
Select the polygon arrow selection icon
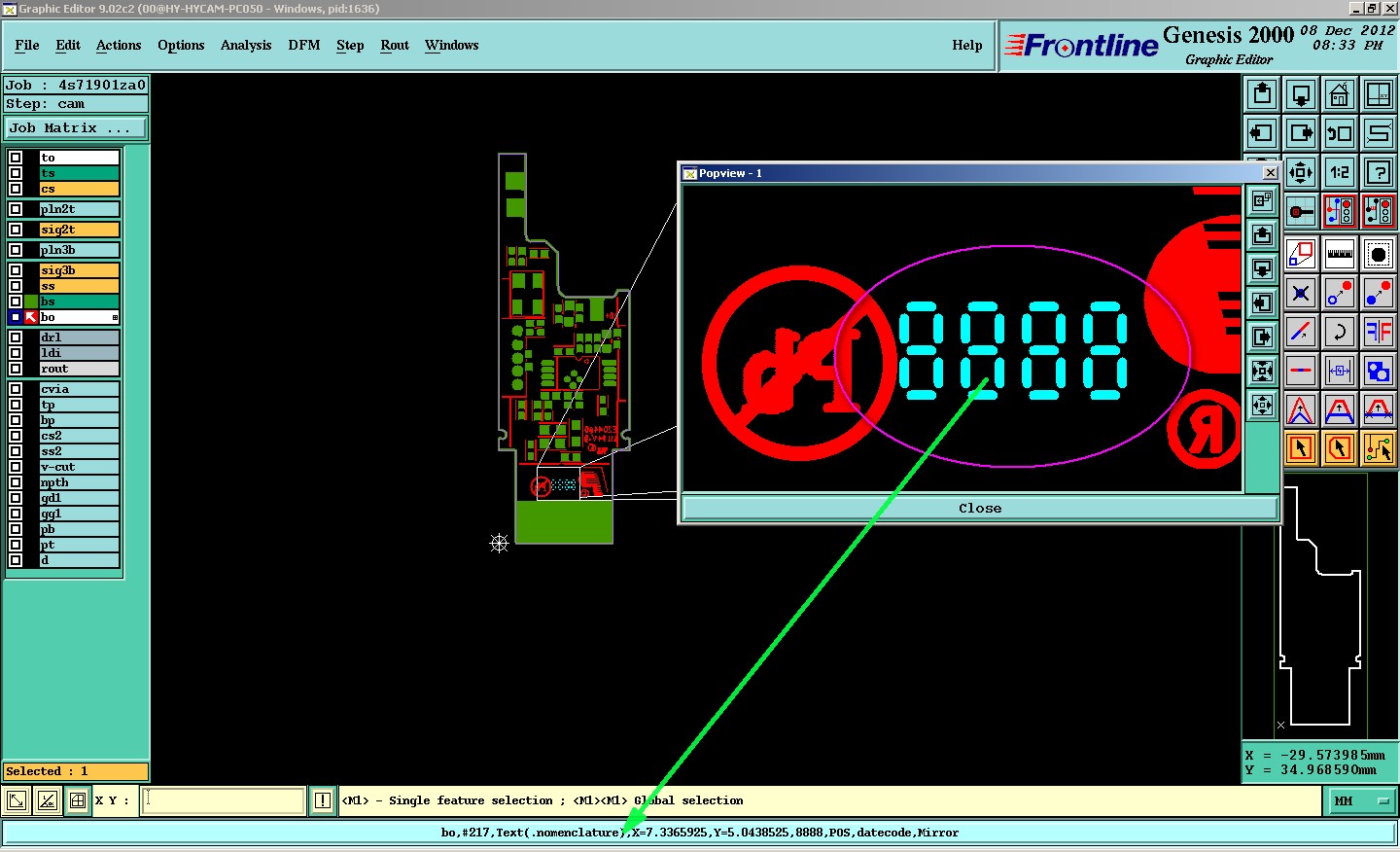(1340, 448)
